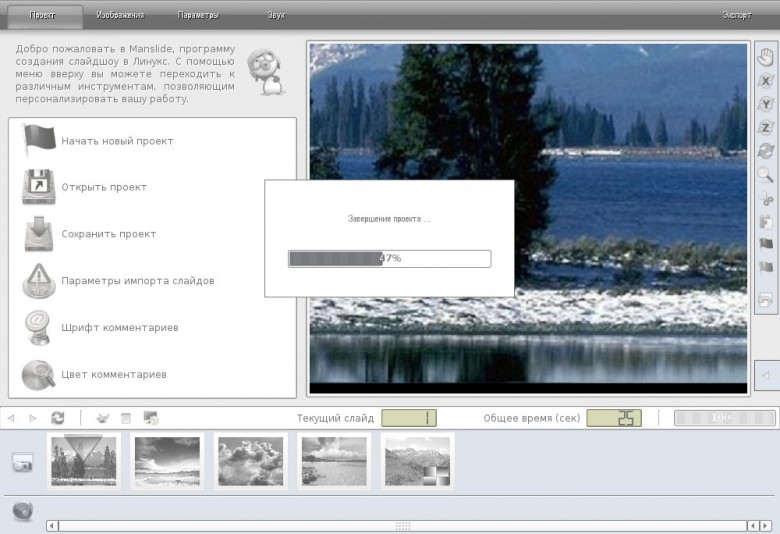Image resolution: width=780 pixels, height=534 pixels.
Task: Select fifth slide thumbnail with mountains
Action: [417, 461]
